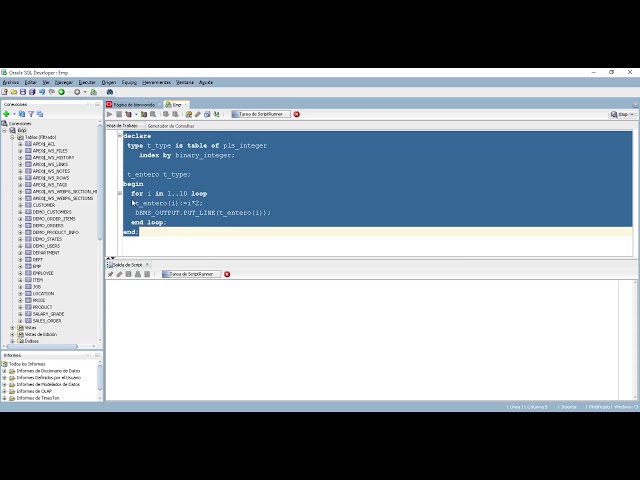
Task: Expand Informes de OLAP folder
Action: (4, 391)
